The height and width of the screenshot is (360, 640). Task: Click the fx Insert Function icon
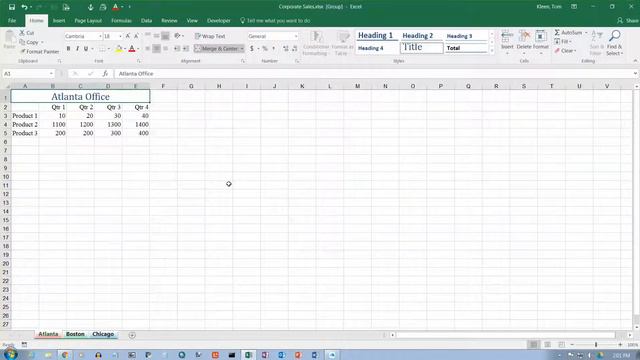105,73
